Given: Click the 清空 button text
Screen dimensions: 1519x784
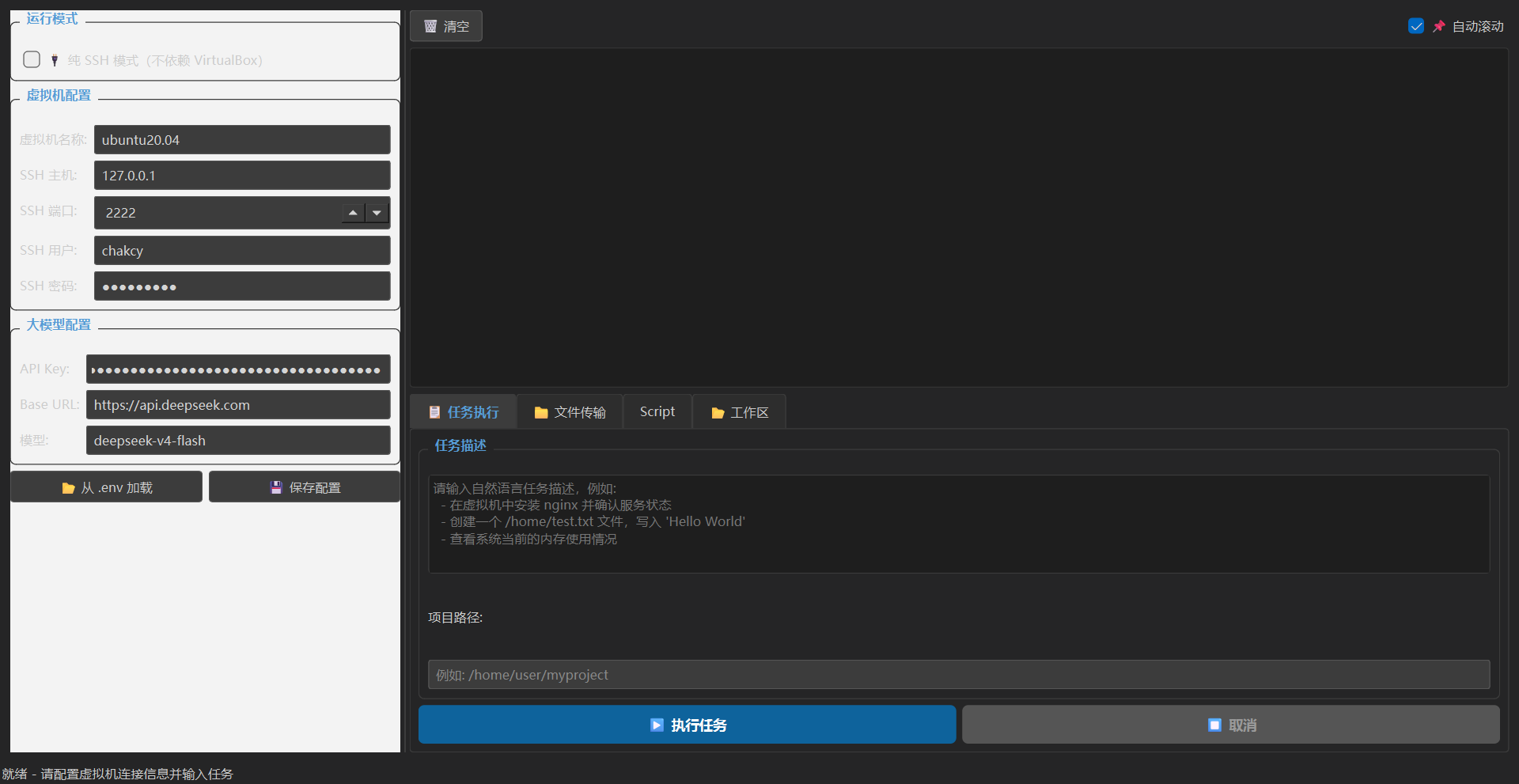Looking at the screenshot, I should pos(456,26).
